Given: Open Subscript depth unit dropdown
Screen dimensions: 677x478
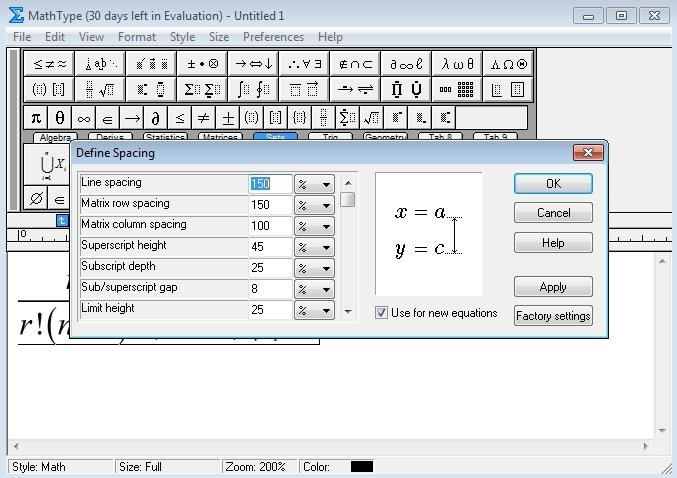Looking at the screenshot, I should pos(314,268).
